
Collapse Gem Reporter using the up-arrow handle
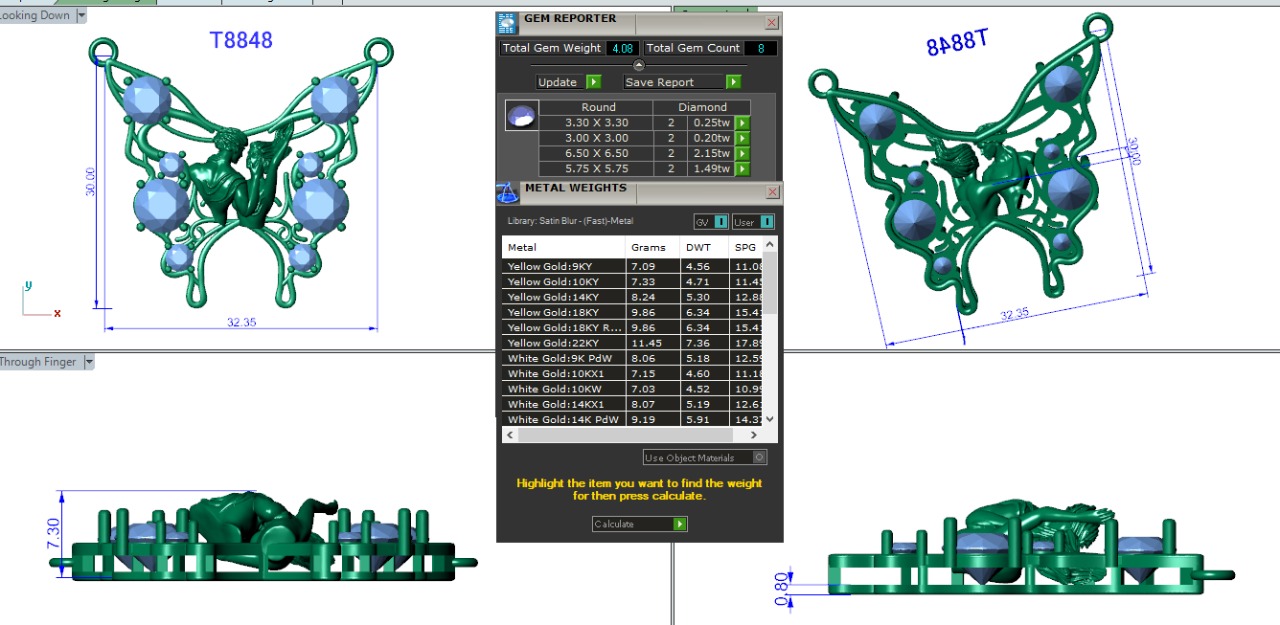[639, 65]
